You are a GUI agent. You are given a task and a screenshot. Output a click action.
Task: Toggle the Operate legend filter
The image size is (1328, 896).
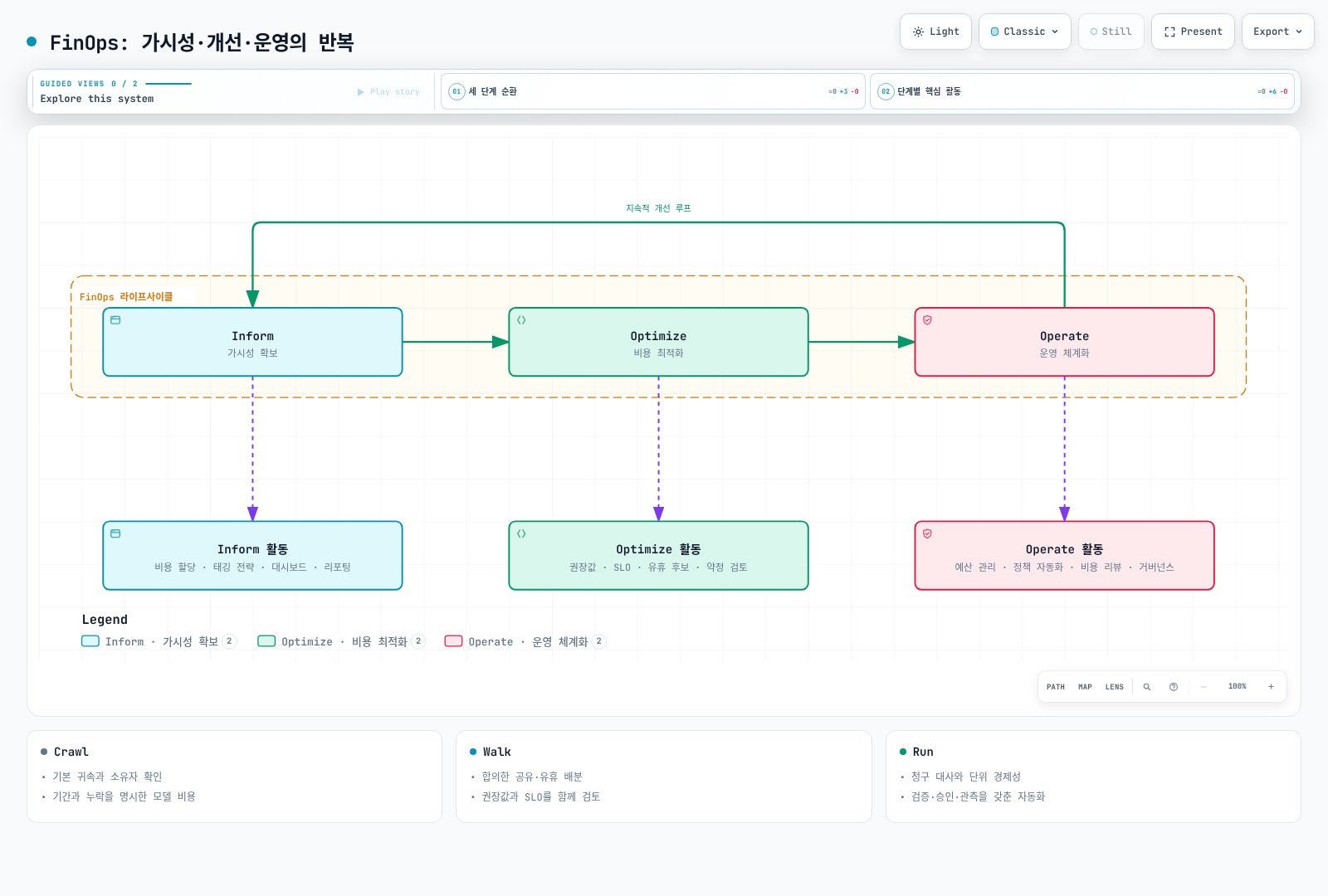(525, 641)
